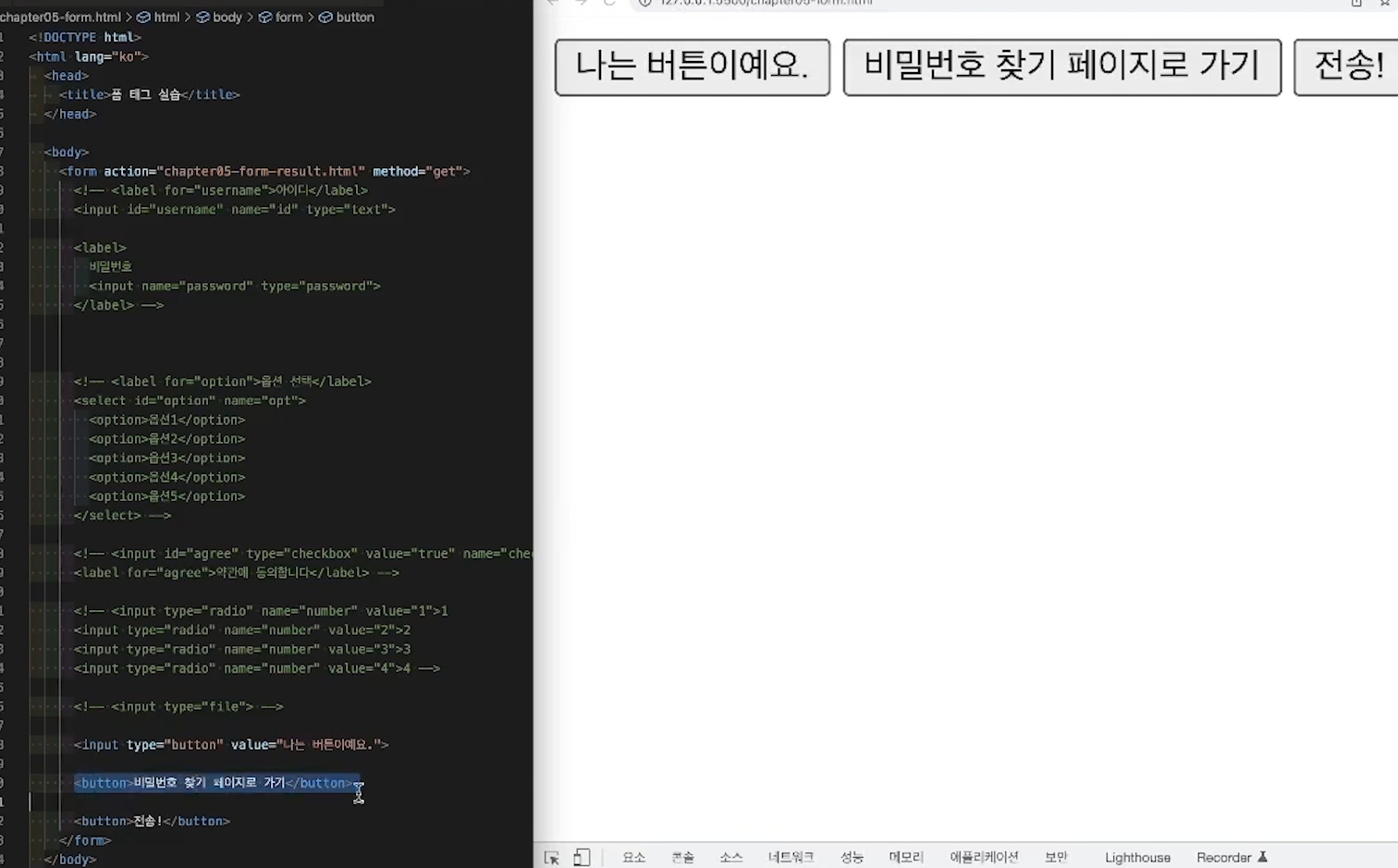Open the 메모리 tab

coord(906,858)
